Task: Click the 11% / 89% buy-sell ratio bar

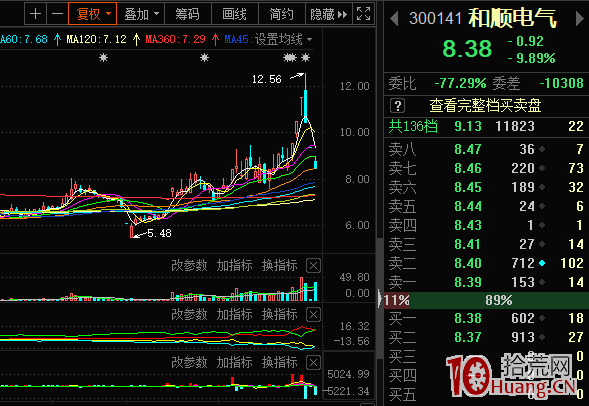Action: (x=486, y=300)
